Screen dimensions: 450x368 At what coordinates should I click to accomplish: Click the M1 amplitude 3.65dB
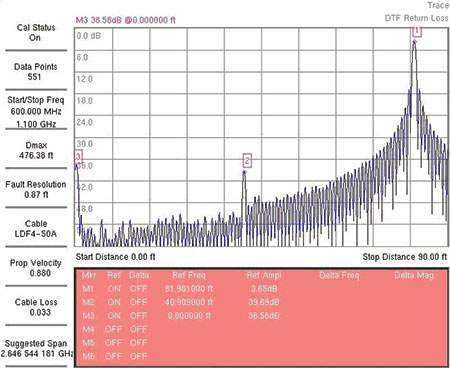264,289
